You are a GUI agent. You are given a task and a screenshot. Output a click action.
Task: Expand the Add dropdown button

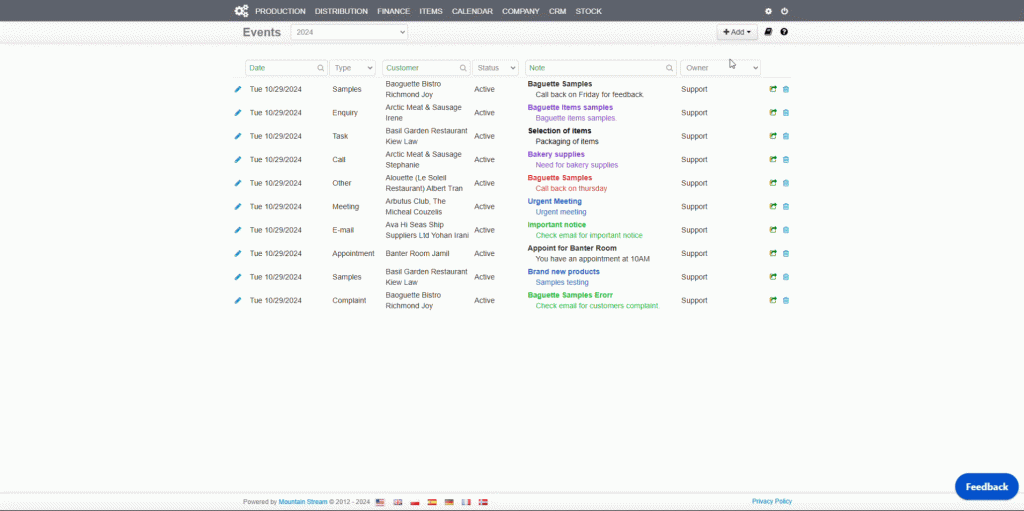737,32
